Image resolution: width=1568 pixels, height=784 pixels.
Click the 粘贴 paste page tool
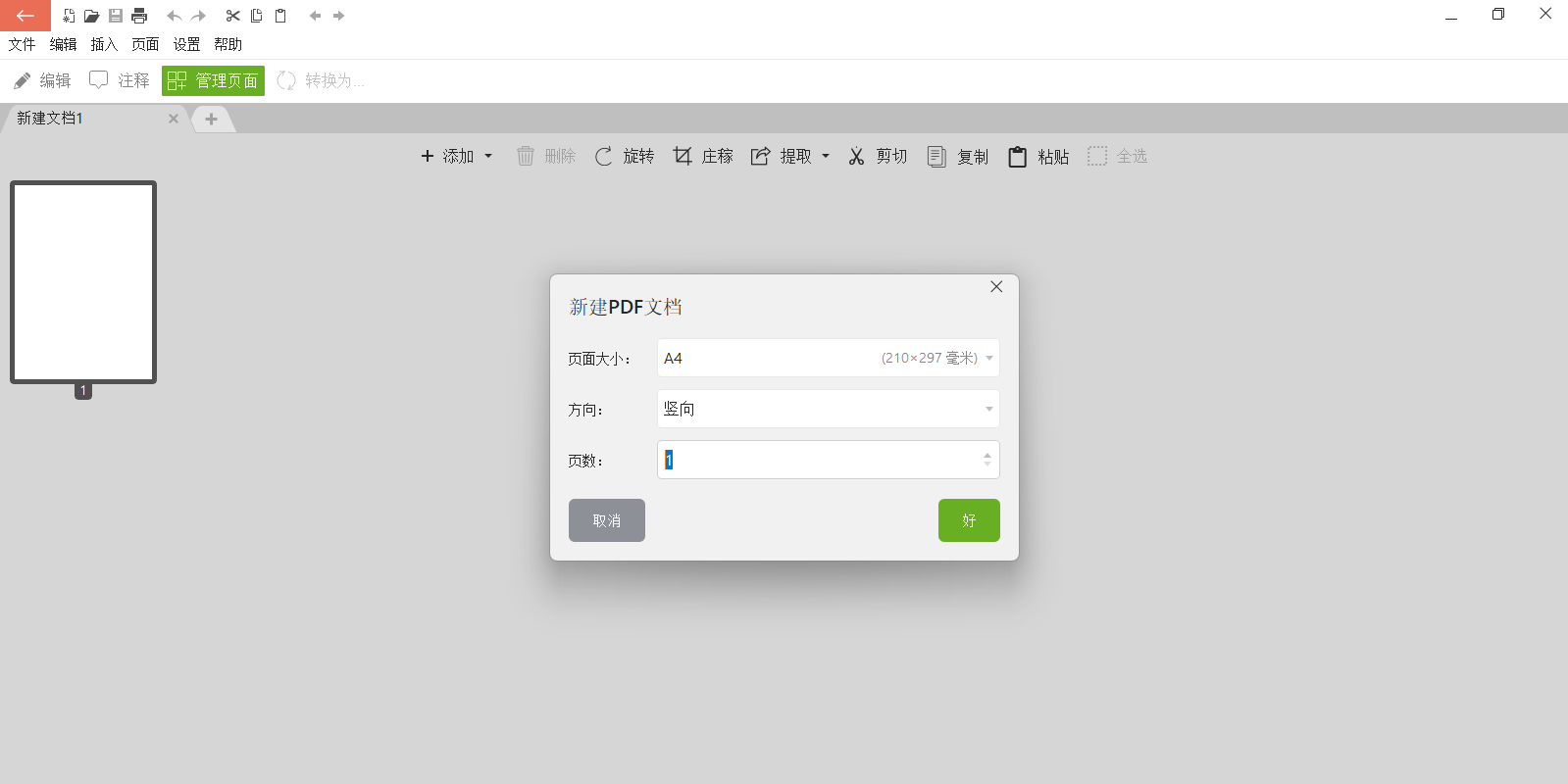[1038, 157]
